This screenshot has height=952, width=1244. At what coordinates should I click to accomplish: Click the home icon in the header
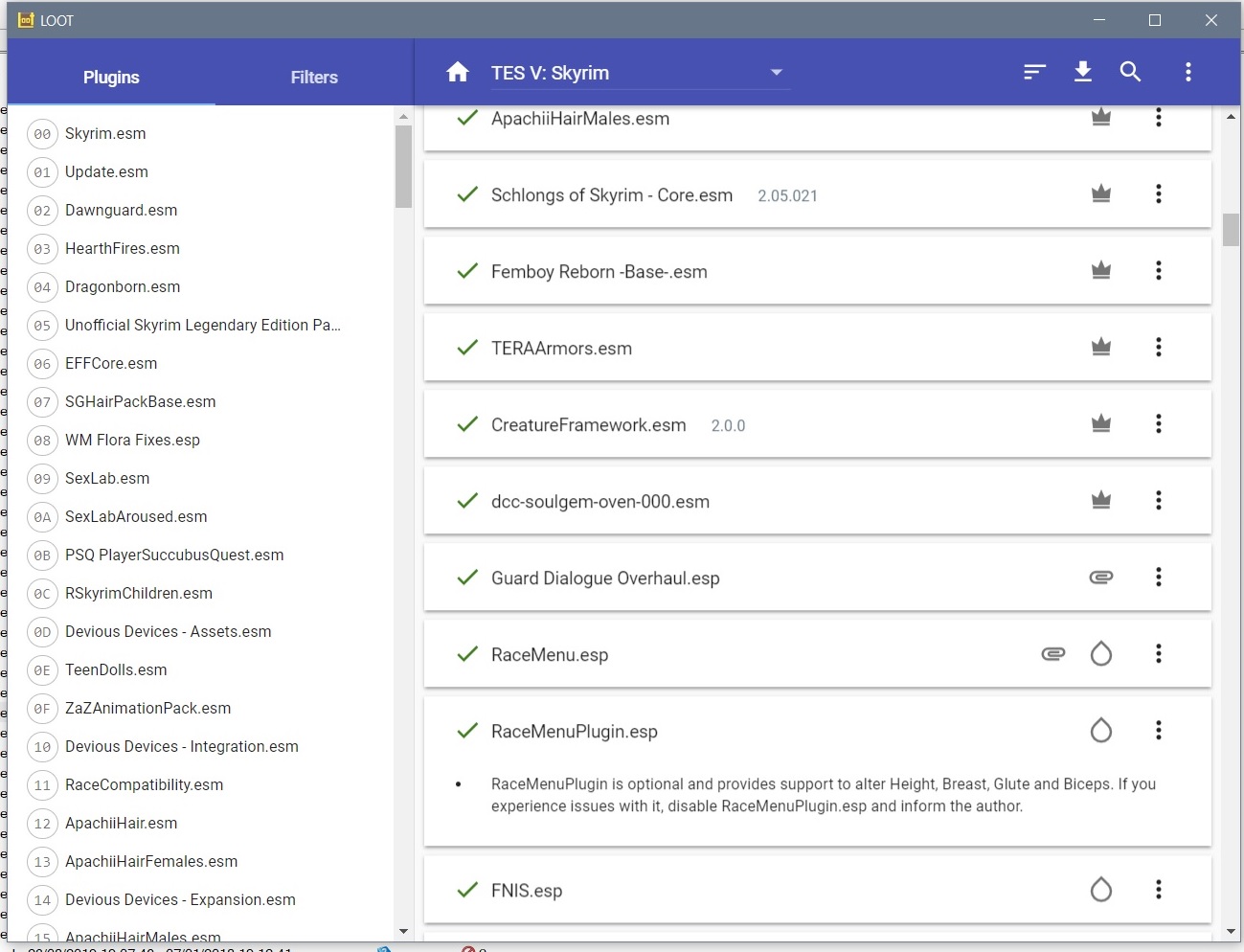(x=458, y=72)
